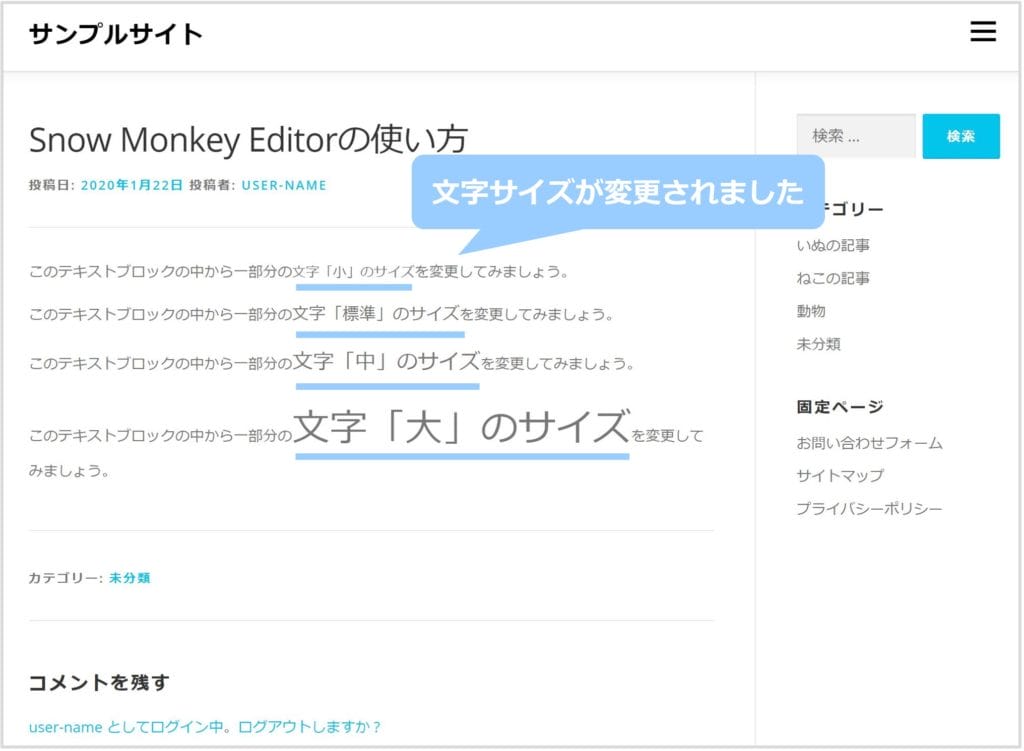Open the いぬの記事 category link

point(833,246)
